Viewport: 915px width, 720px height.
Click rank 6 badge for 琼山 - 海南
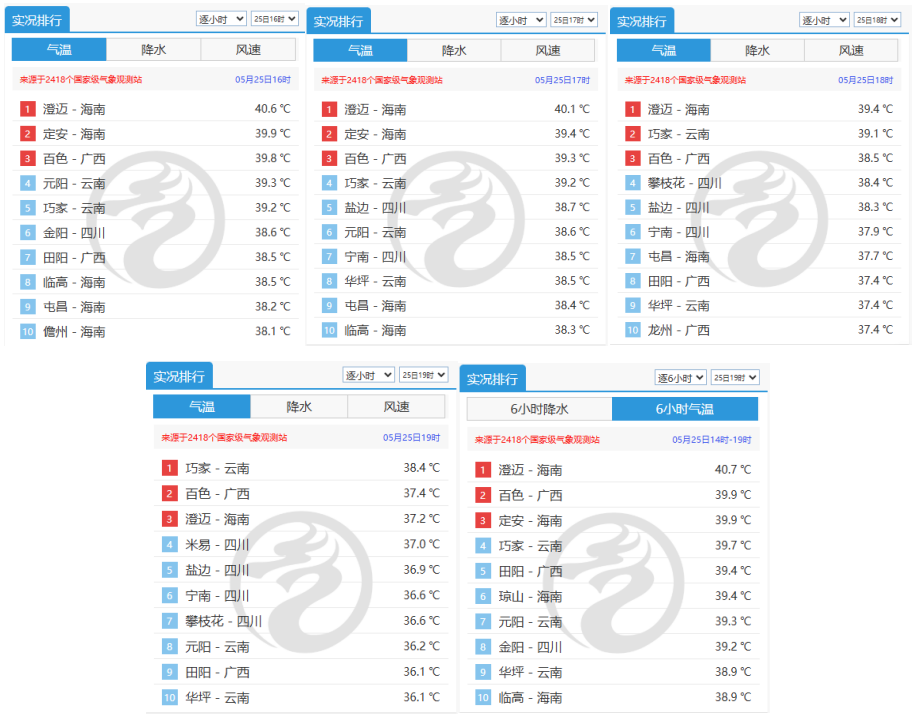coord(483,596)
